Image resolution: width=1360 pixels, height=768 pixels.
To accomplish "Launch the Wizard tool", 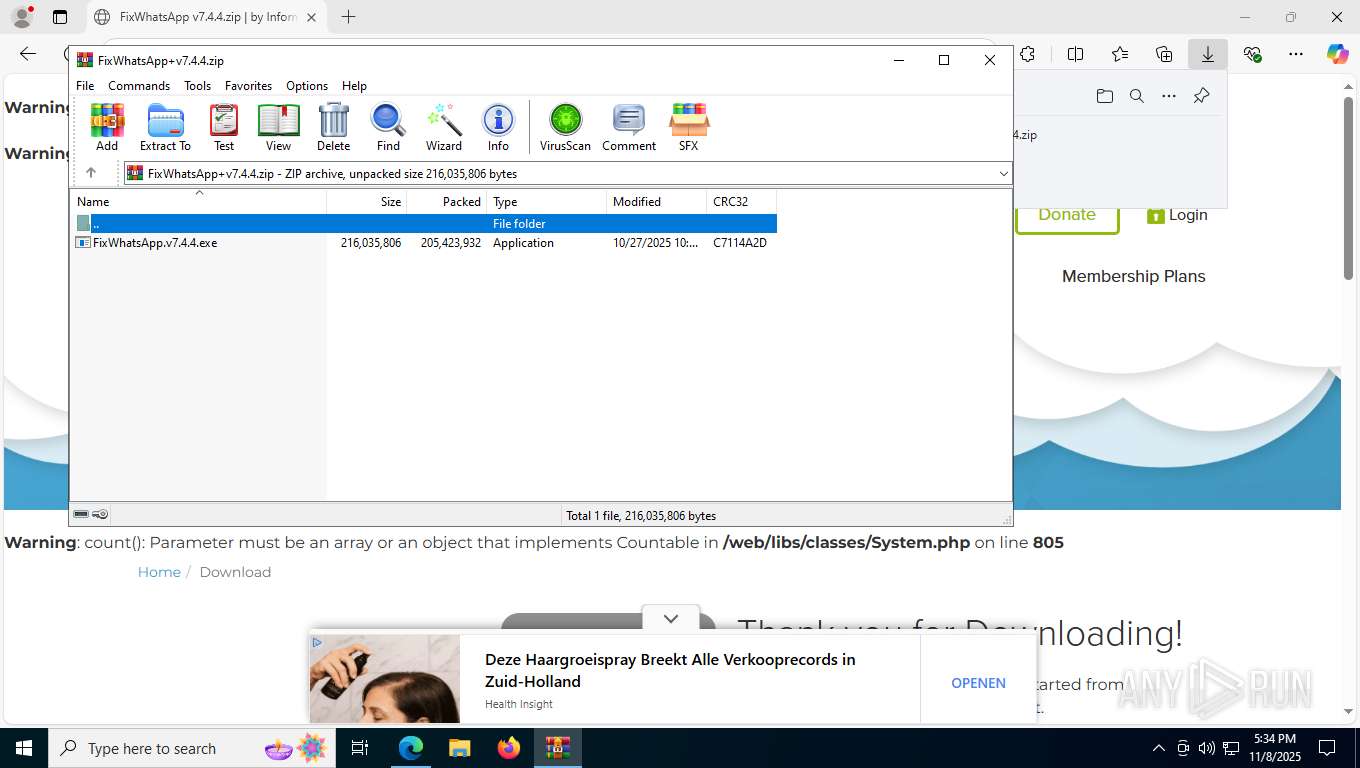I will 444,127.
